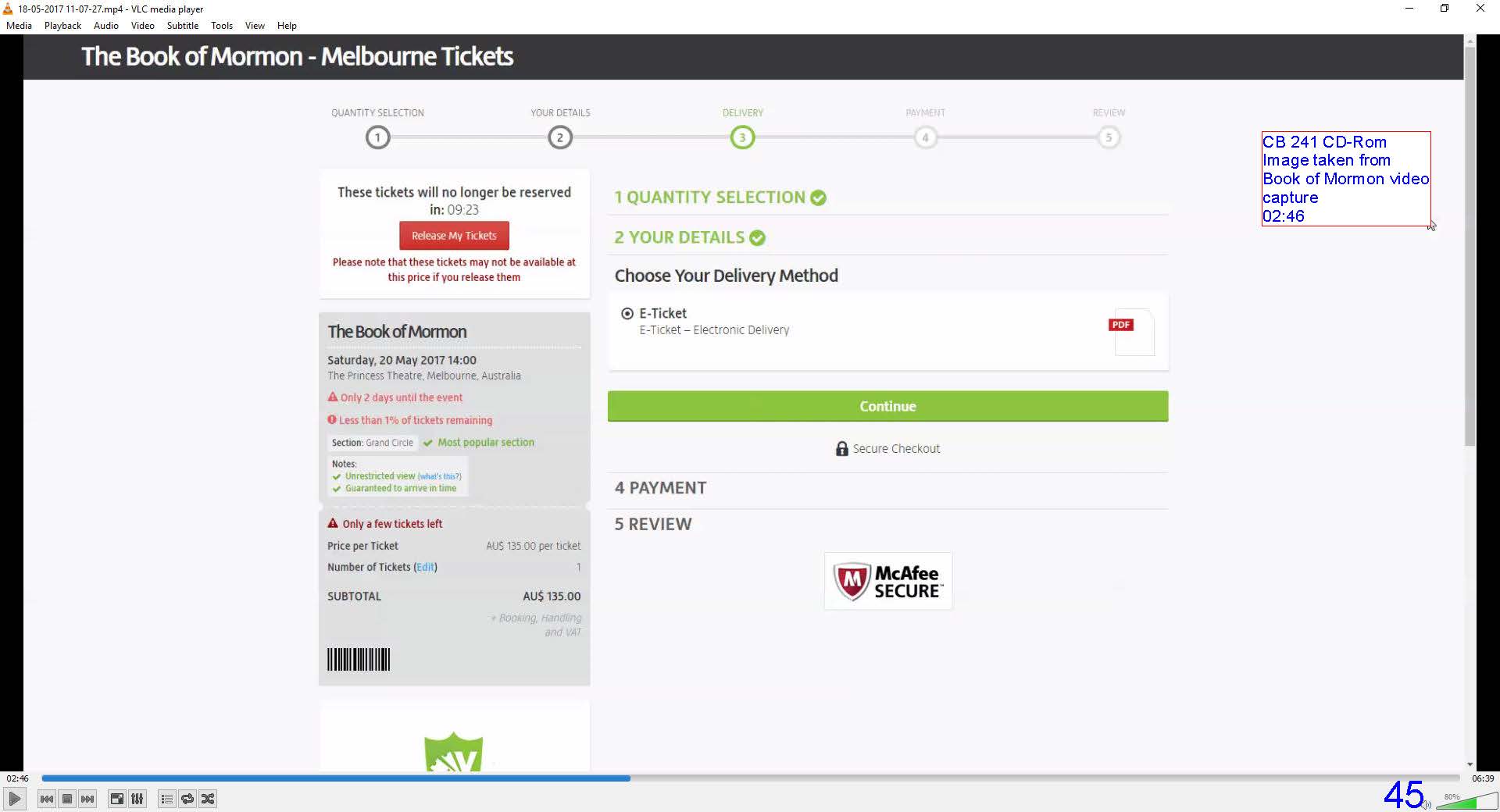Image resolution: width=1500 pixels, height=812 pixels.
Task: Open the Video menu
Action: (142, 25)
